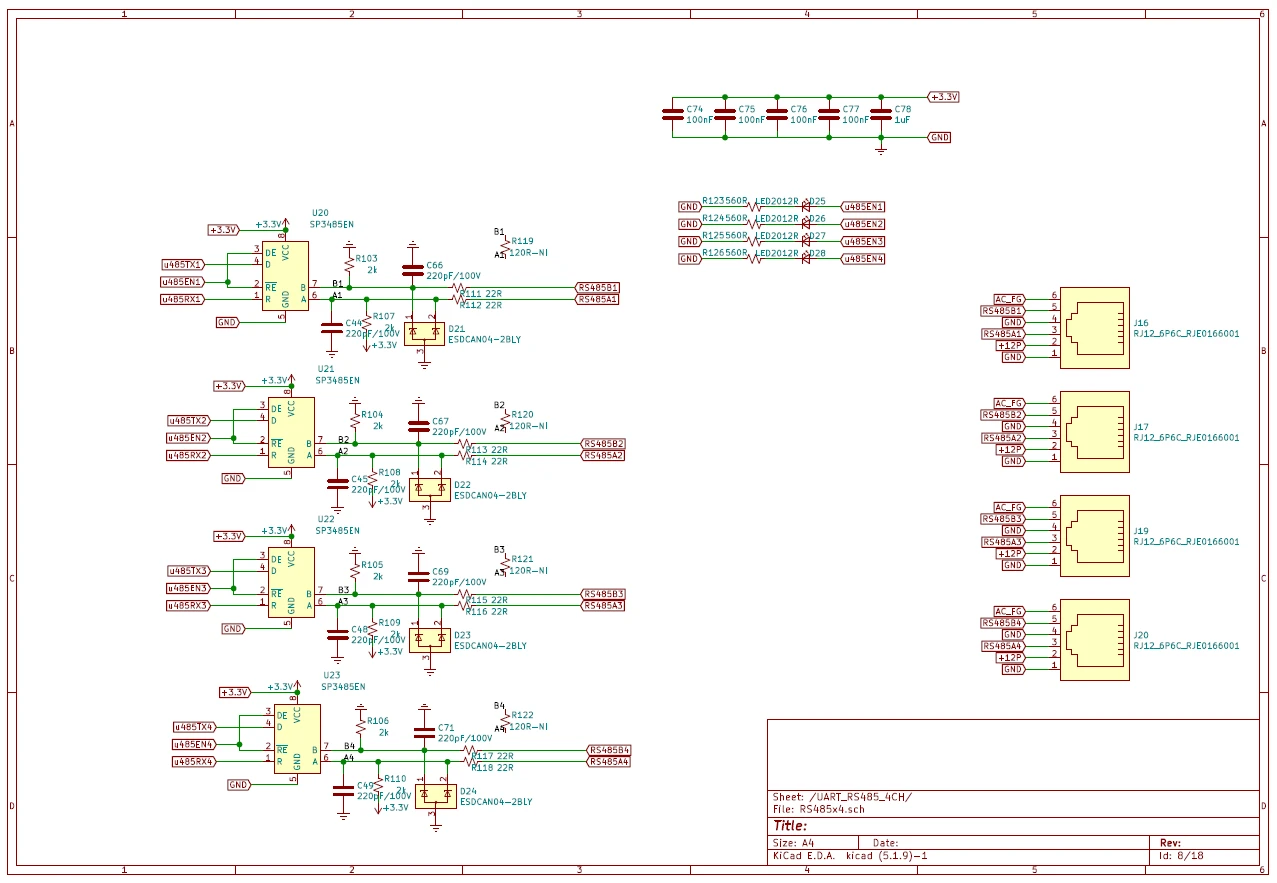Select the R105 2k resistor symbol

coord(355,570)
